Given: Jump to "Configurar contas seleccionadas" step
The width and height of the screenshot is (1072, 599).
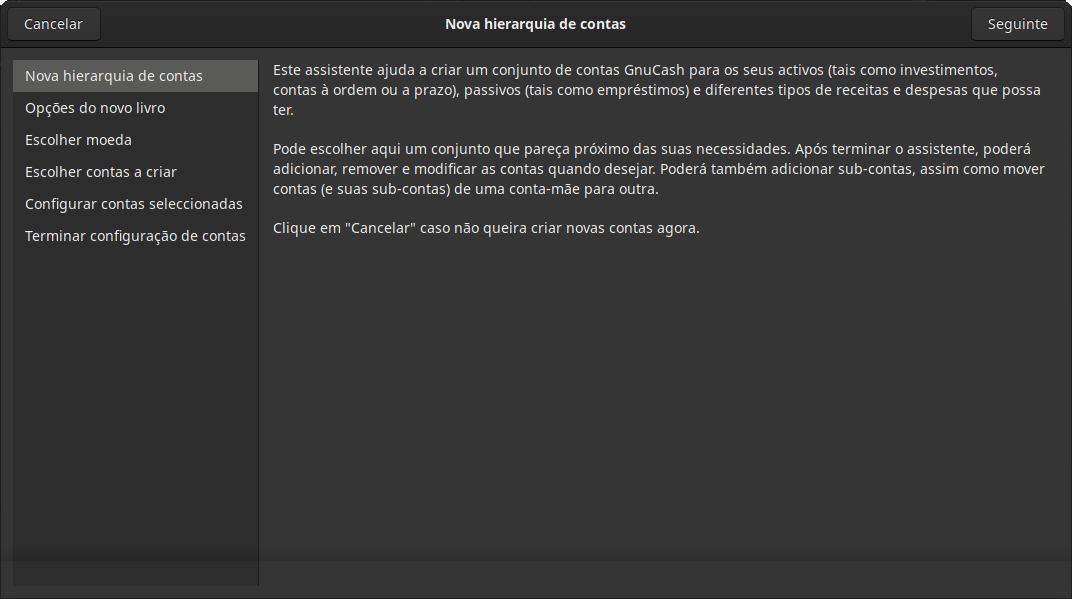Looking at the screenshot, I should click(x=133, y=203).
